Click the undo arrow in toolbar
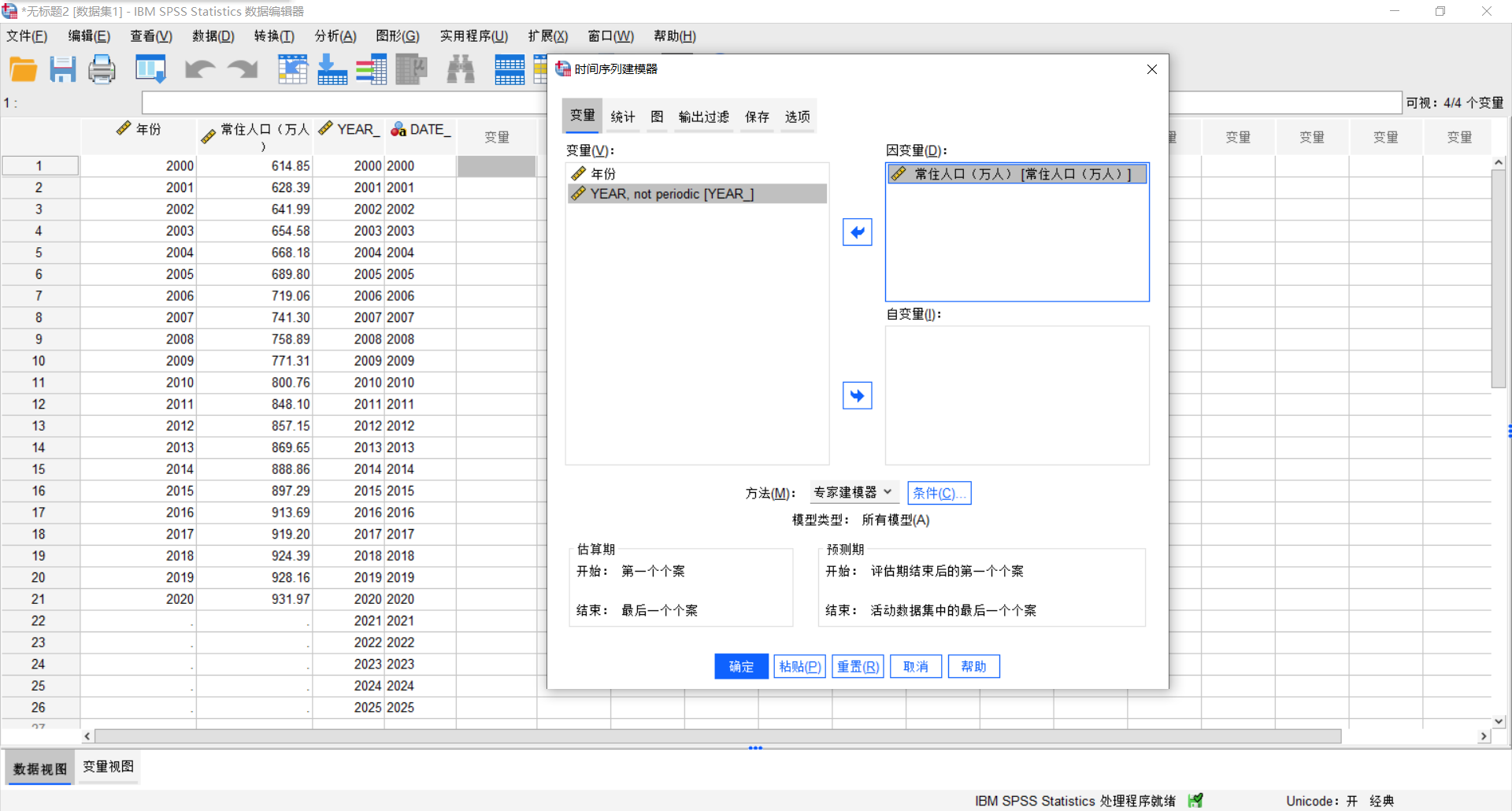Image resolution: width=1512 pixels, height=811 pixels. pos(200,70)
